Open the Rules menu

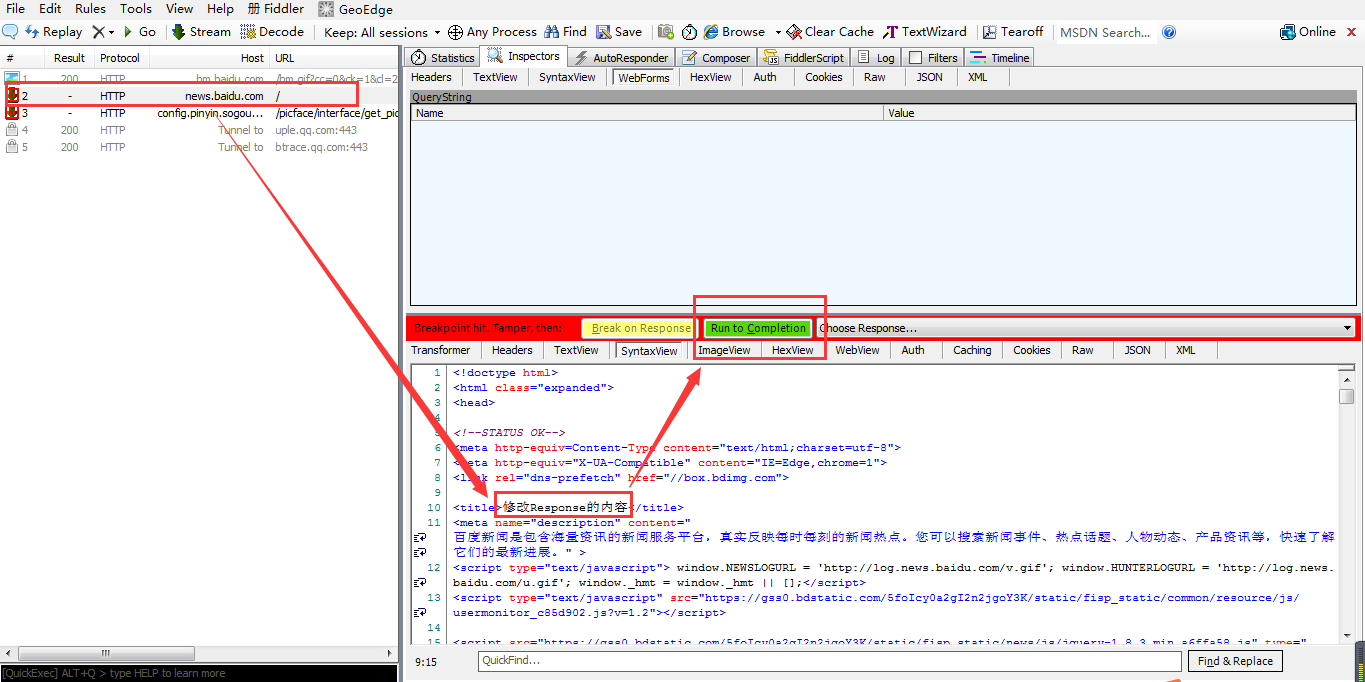point(90,9)
